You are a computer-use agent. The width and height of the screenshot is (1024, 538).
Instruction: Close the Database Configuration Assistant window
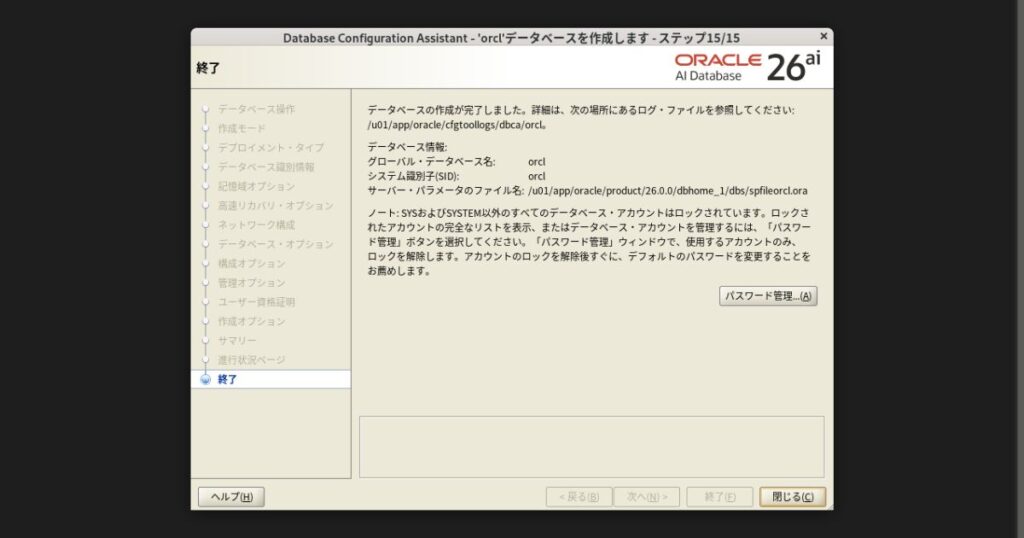pos(824,37)
